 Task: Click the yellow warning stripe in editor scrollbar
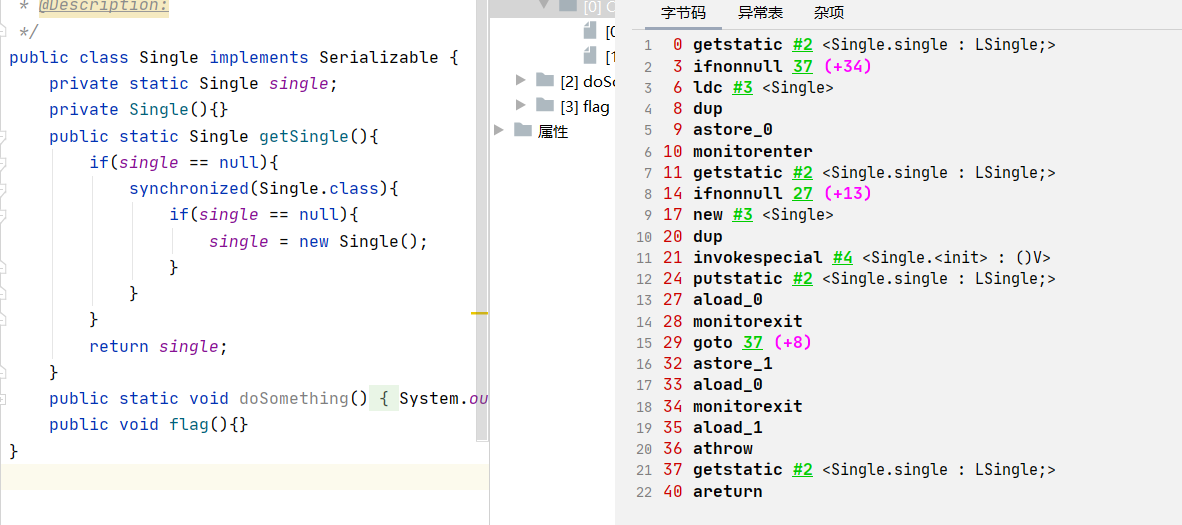tap(480, 313)
